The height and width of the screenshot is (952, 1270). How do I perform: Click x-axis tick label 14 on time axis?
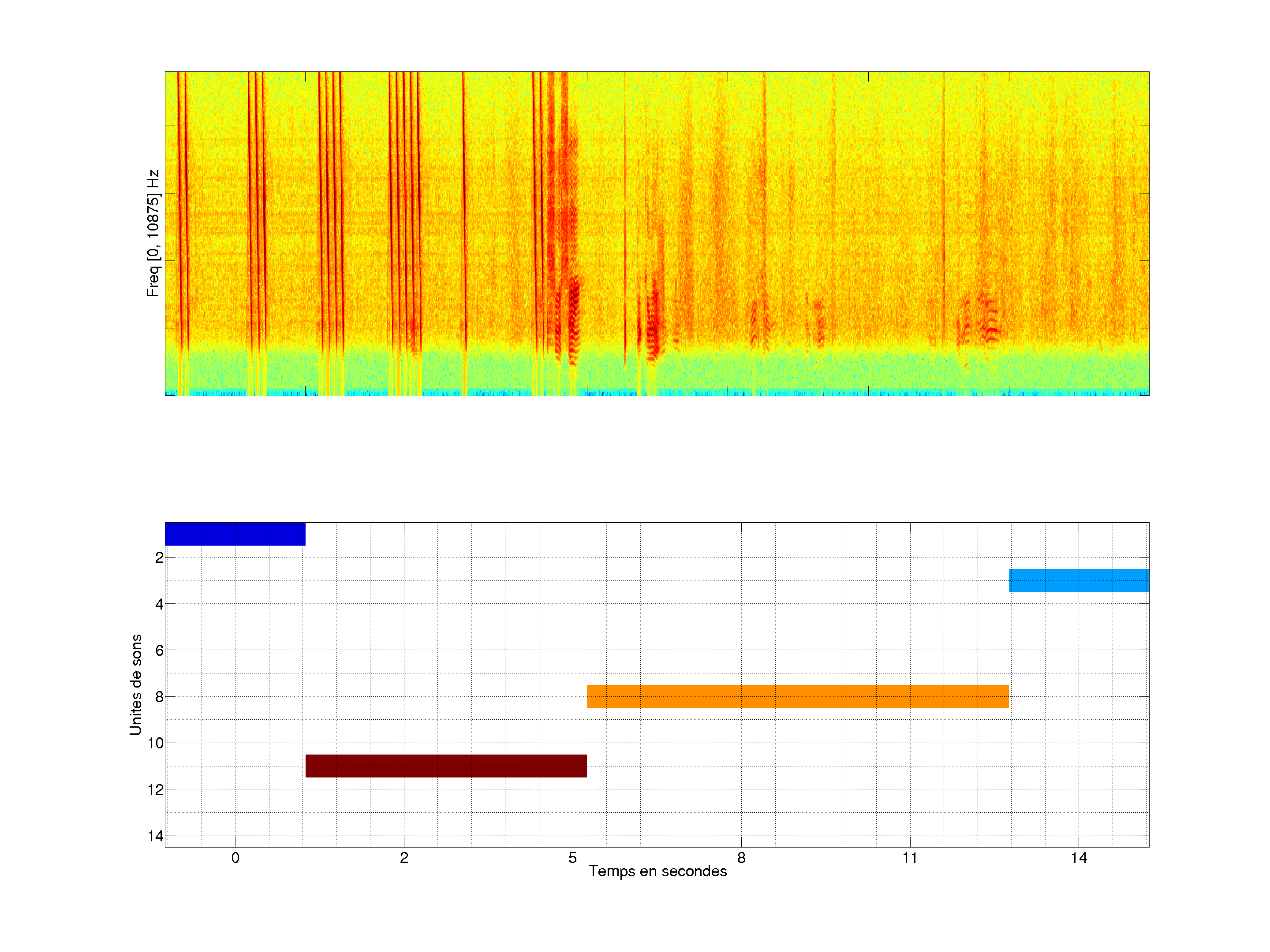(x=1078, y=858)
